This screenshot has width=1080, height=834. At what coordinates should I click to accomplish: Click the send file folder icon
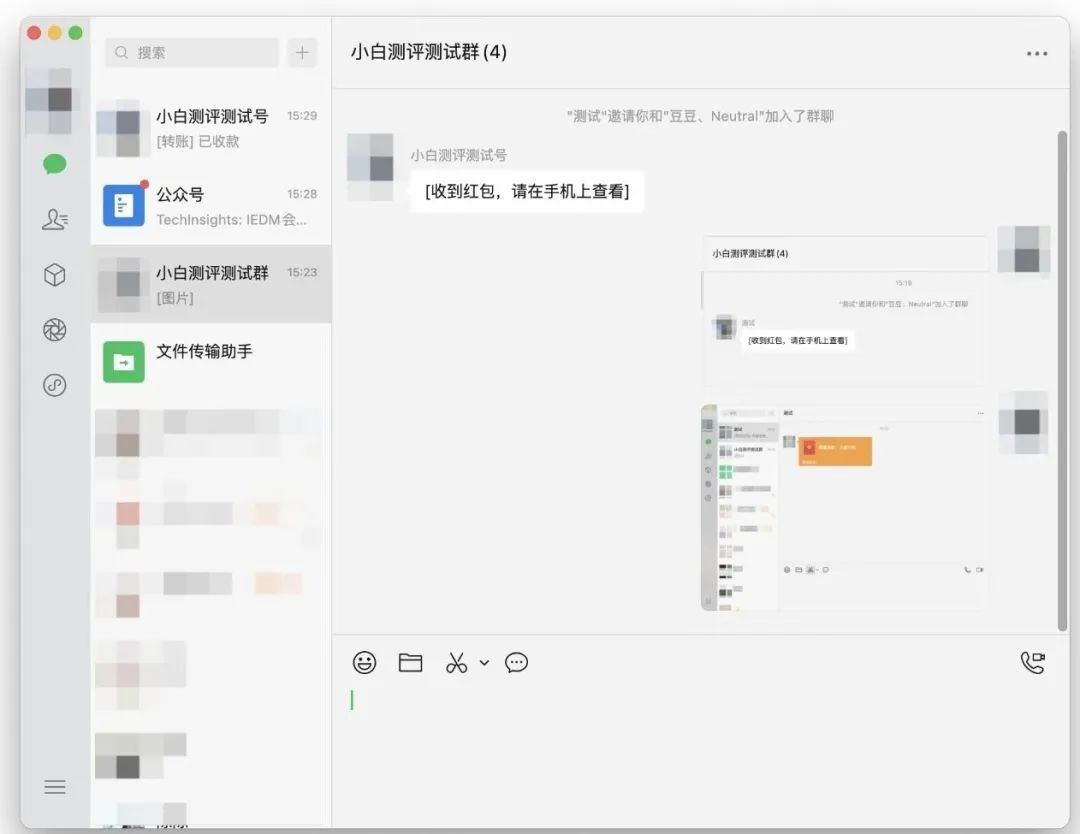click(x=410, y=662)
